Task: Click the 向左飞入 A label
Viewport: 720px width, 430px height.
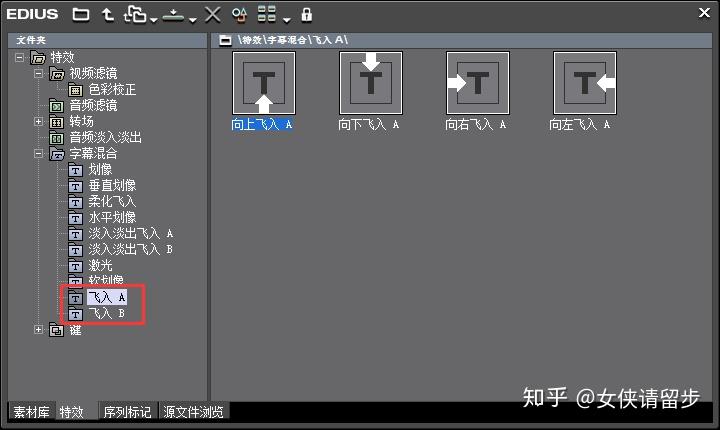Action: pos(580,124)
